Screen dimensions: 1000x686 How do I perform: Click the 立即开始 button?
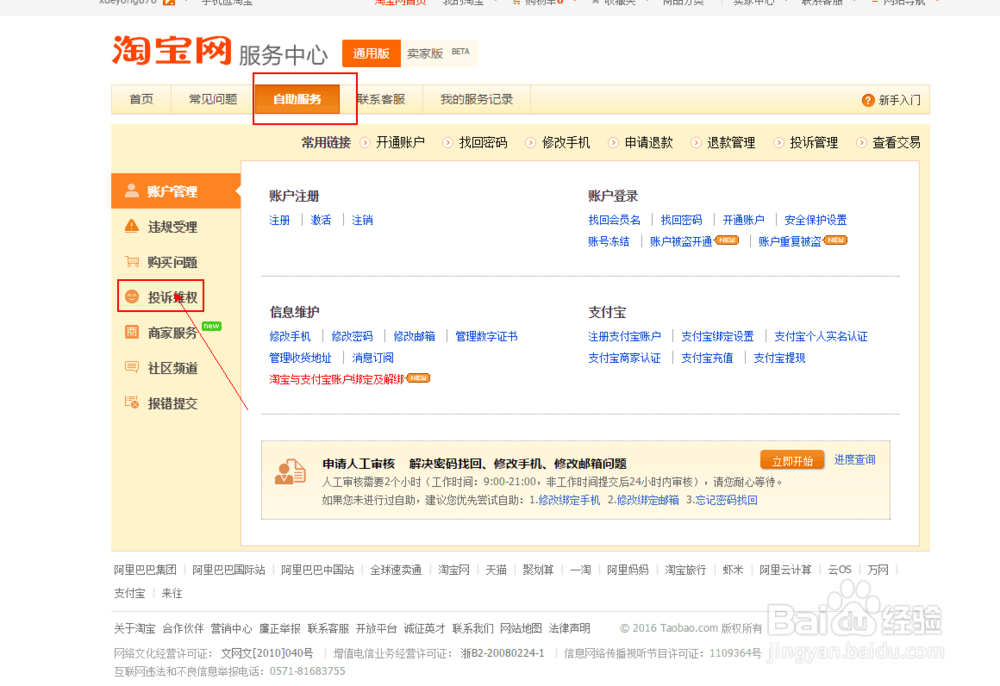click(x=792, y=459)
